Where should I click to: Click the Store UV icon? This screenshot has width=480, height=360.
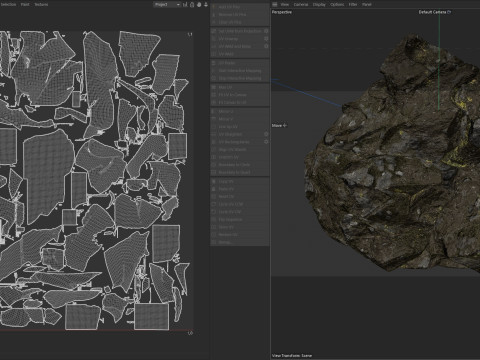(x=214, y=227)
